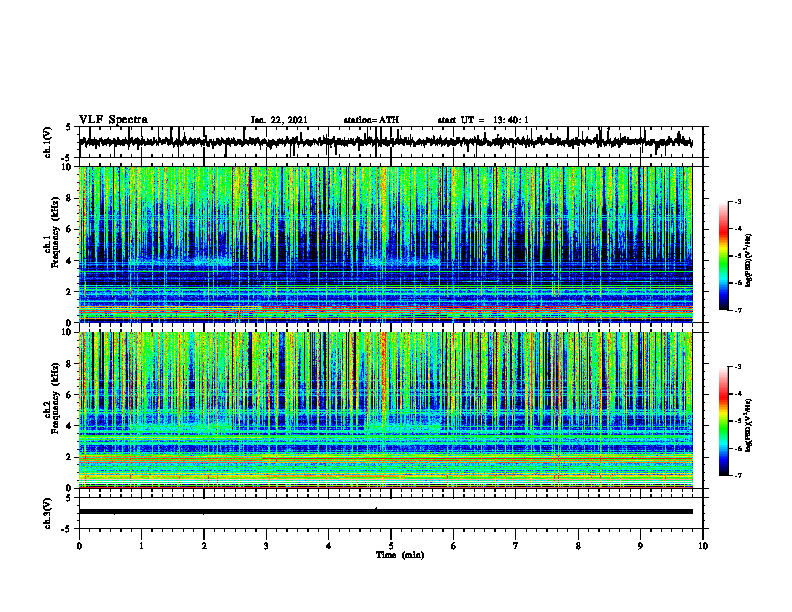Click inside the ch.2 spectrogram panel
The height and width of the screenshot is (612, 792).
click(385, 410)
